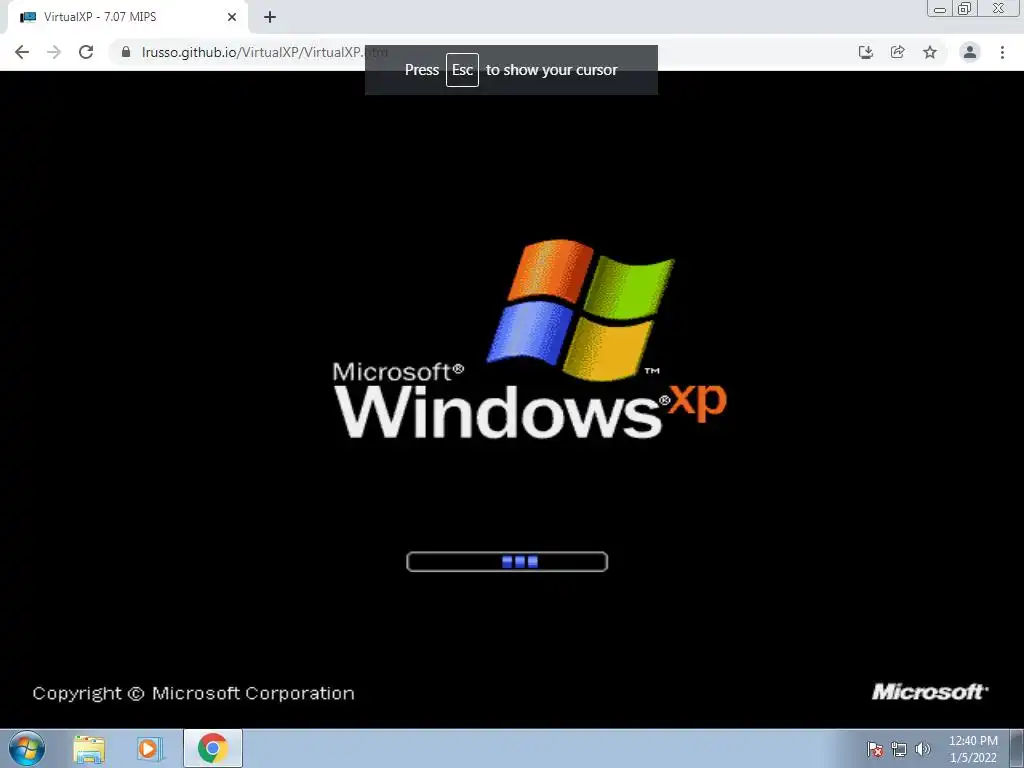Click the Windows XP flag logo

pyautogui.click(x=581, y=310)
